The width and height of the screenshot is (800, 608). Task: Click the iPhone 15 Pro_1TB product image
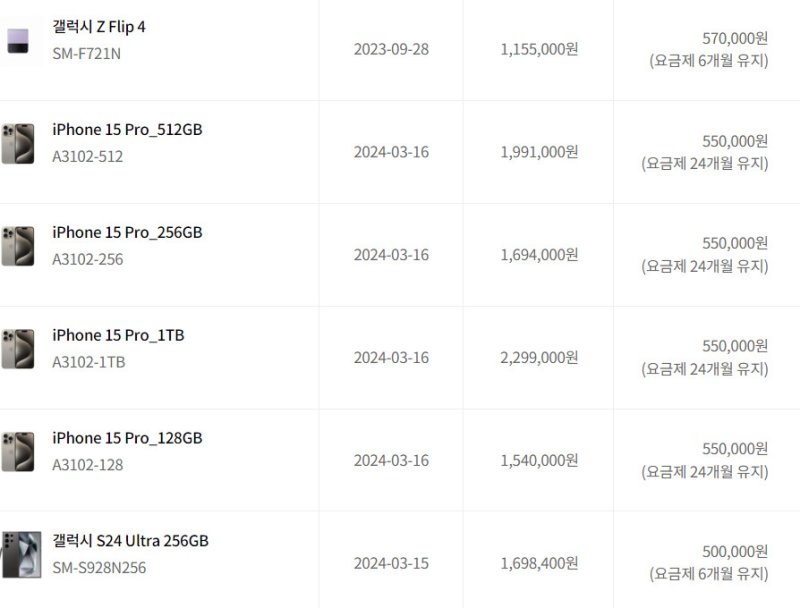point(18,349)
